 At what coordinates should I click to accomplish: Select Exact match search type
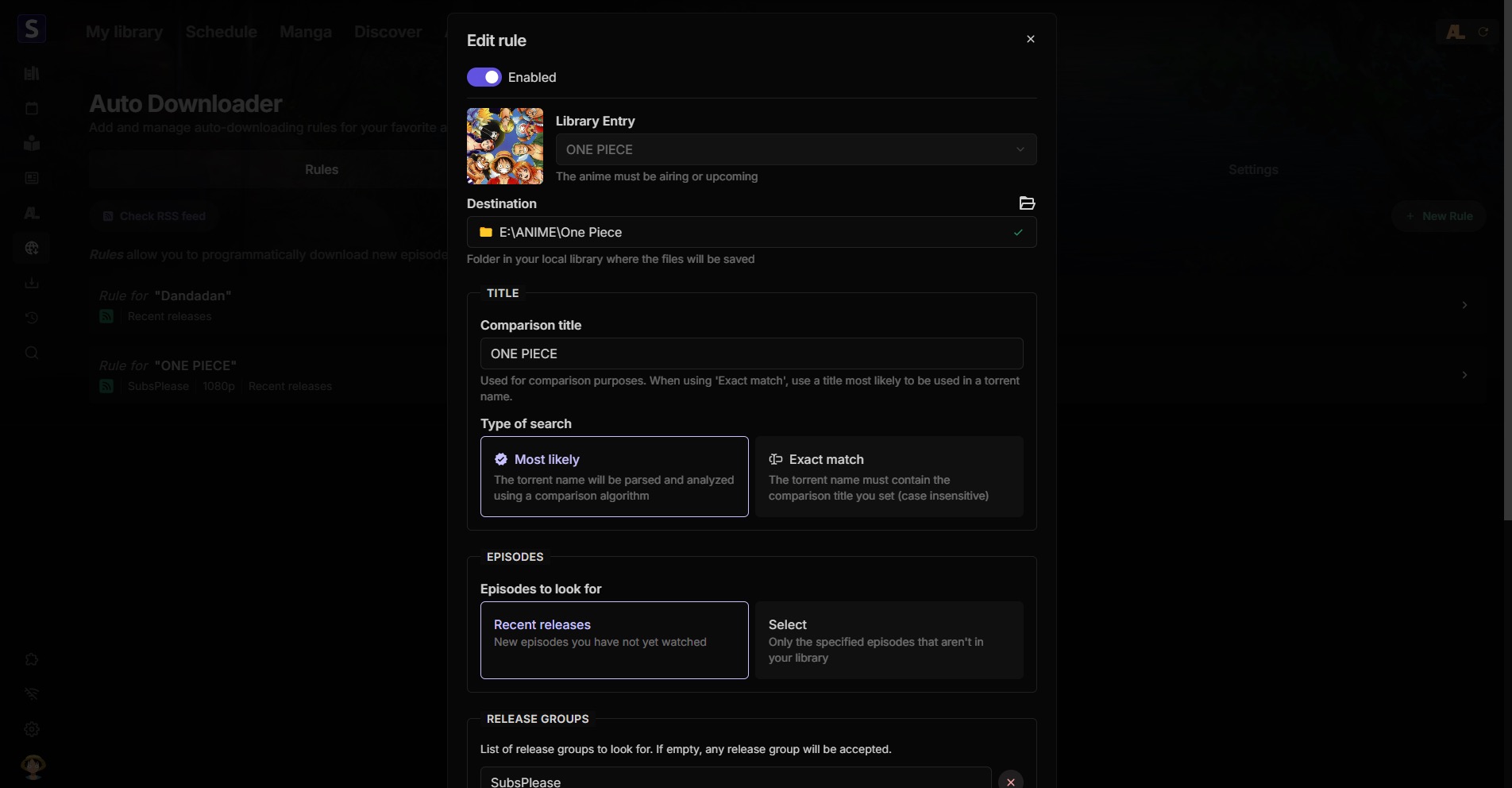[x=889, y=477]
